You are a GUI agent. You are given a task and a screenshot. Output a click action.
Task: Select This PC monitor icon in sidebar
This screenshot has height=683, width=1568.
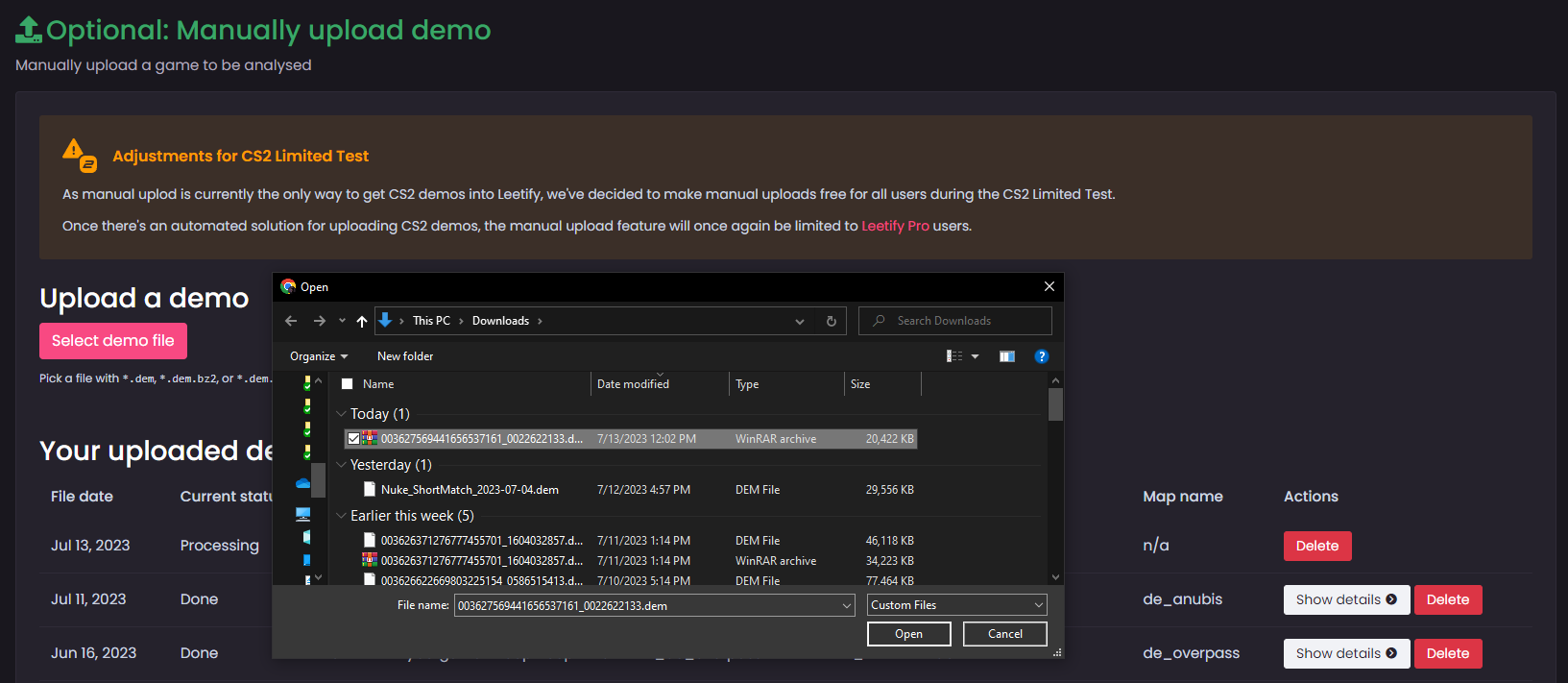(x=303, y=514)
